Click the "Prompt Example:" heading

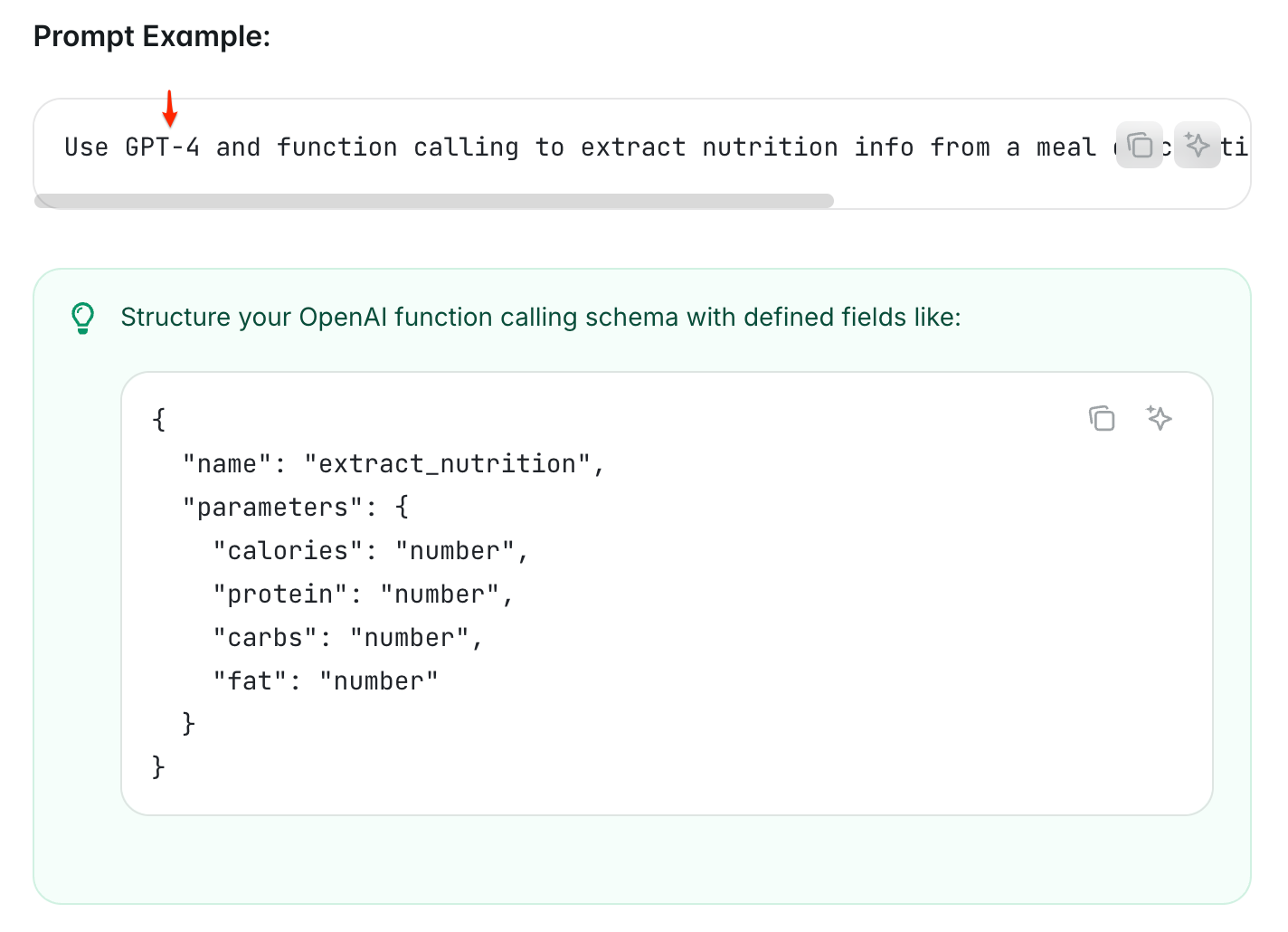click(x=152, y=37)
